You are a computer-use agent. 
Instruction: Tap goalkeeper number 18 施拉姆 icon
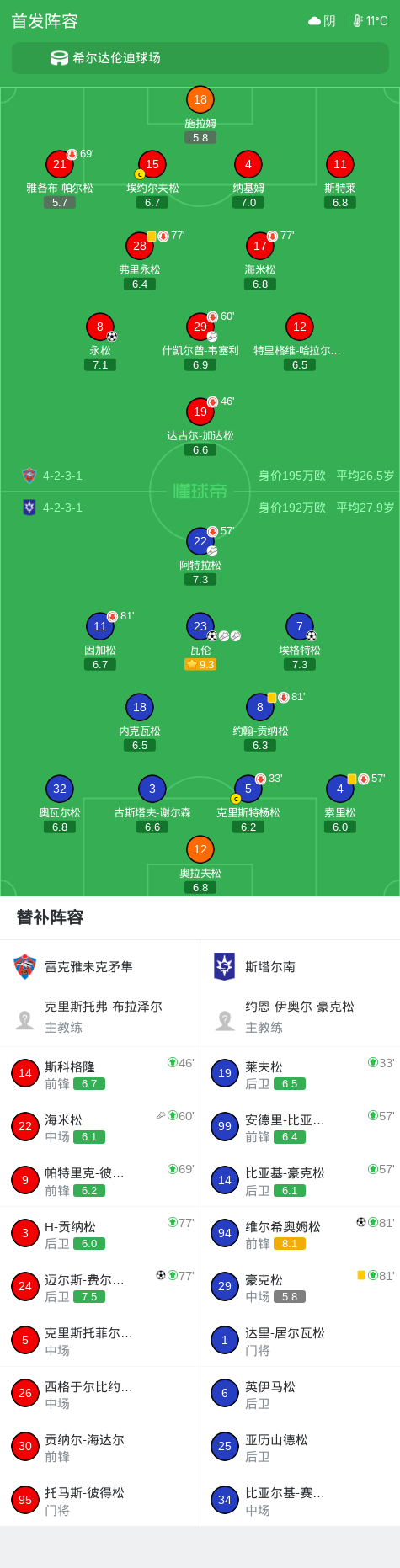click(200, 99)
